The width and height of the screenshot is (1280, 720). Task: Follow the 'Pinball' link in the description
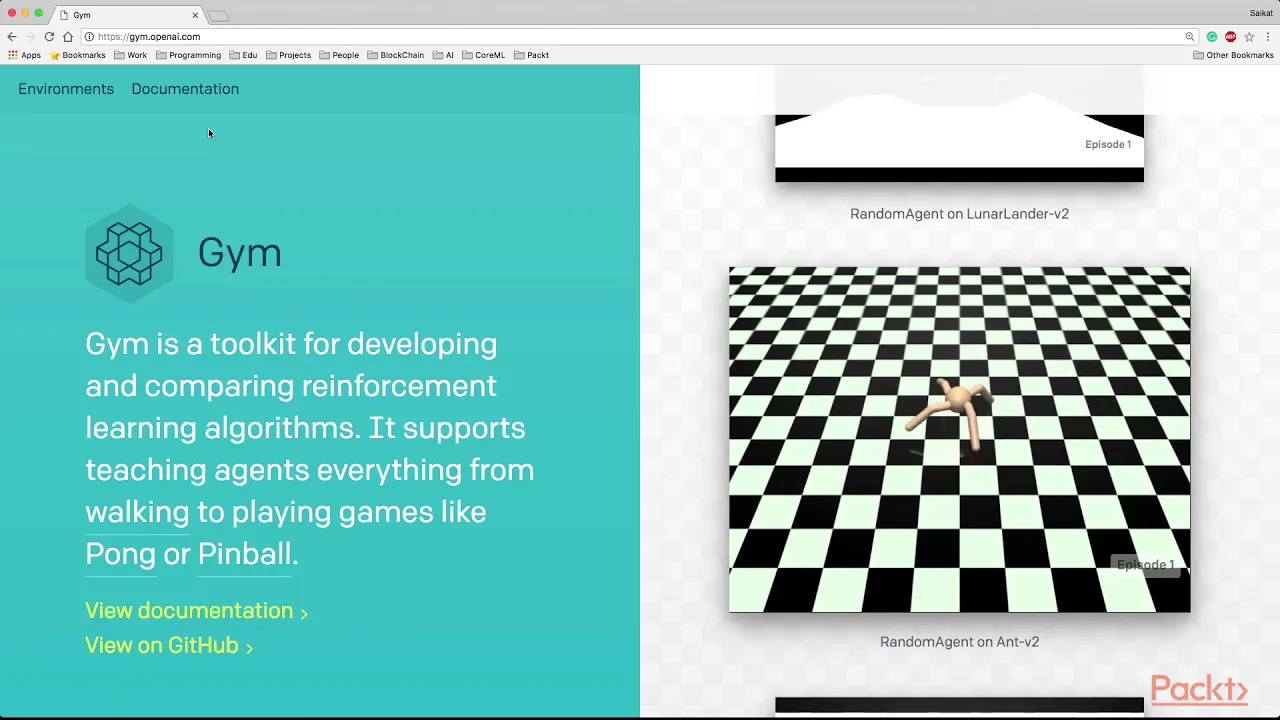[x=245, y=554]
